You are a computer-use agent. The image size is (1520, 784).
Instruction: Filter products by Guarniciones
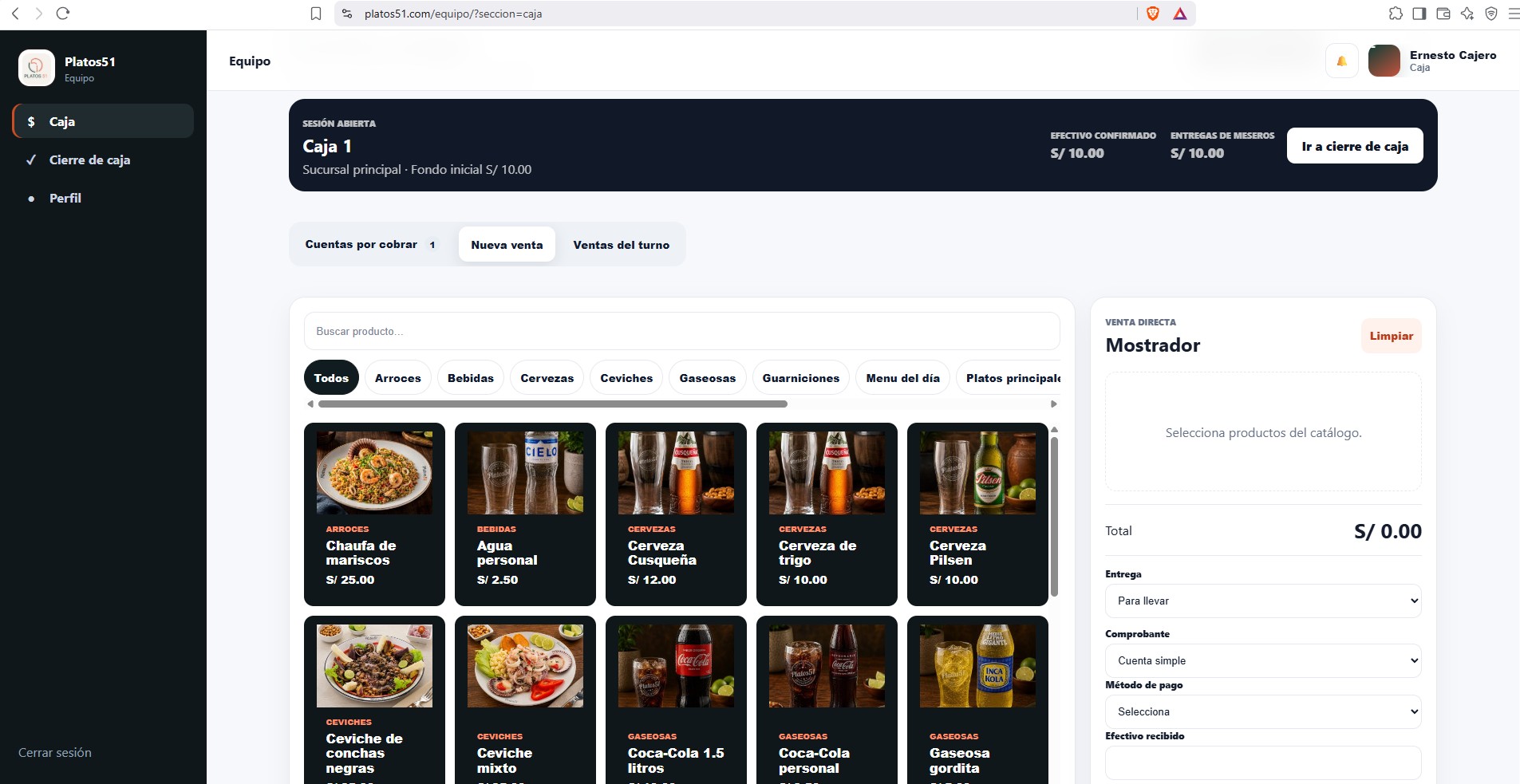[x=801, y=378]
